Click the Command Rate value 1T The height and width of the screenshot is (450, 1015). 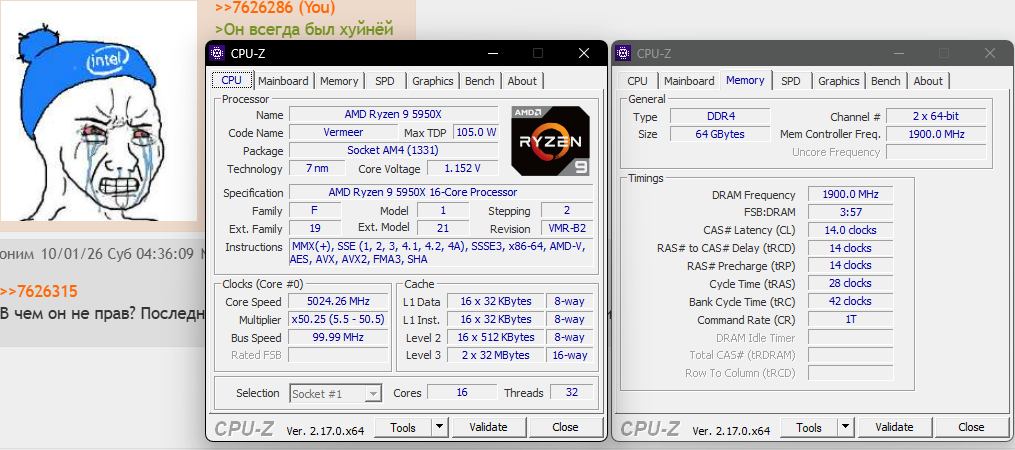click(x=851, y=320)
